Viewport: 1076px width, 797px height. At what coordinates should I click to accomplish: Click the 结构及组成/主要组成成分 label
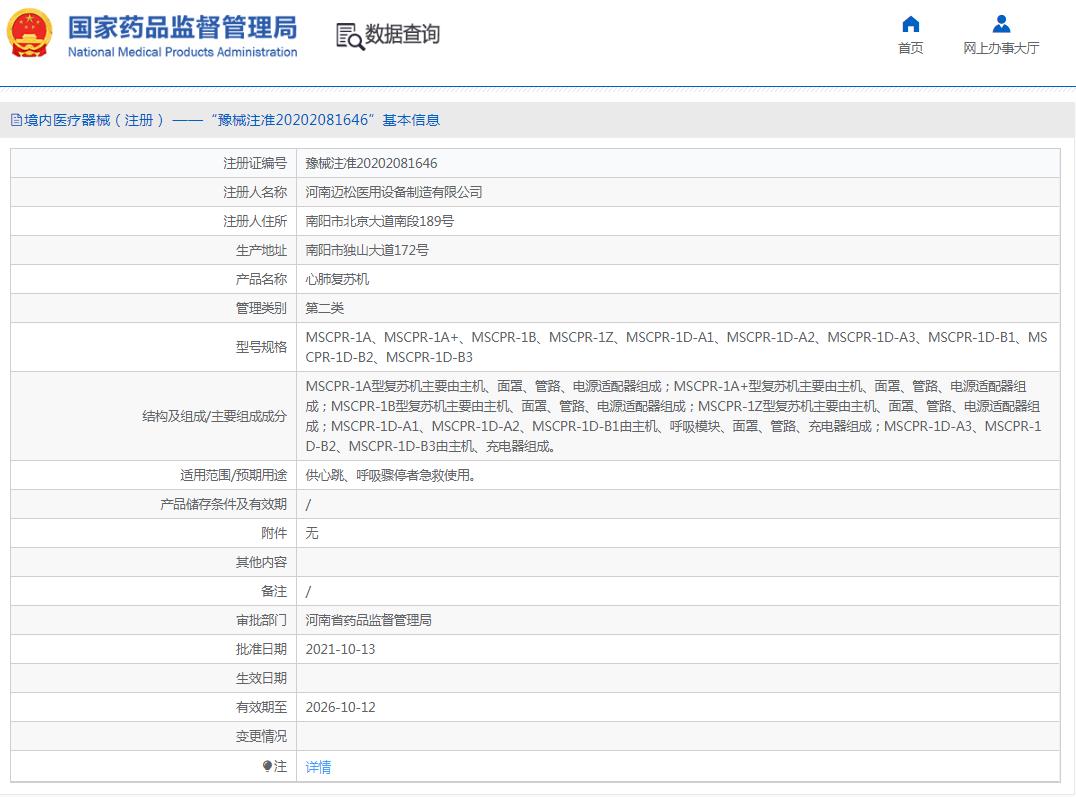click(x=214, y=416)
